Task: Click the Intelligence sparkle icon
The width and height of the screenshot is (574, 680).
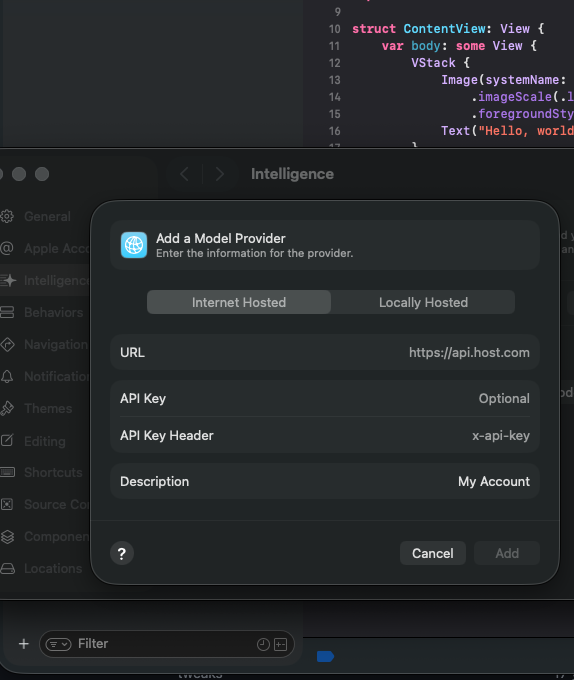Action: coord(8,280)
